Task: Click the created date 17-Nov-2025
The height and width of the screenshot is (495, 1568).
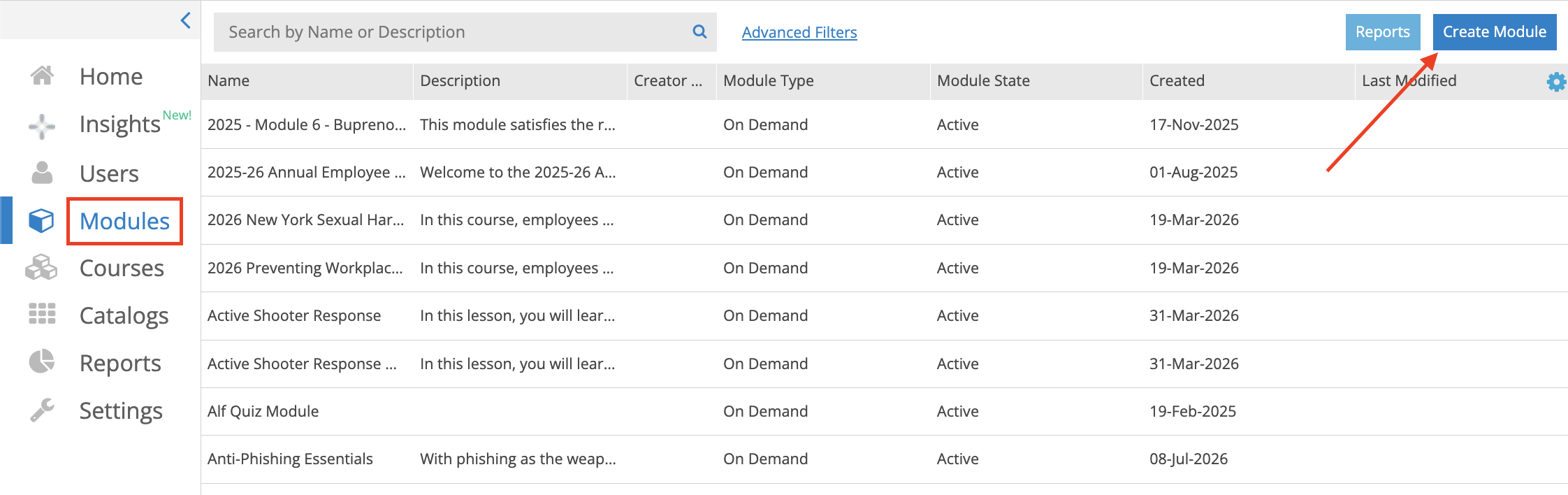Action: pos(1194,125)
